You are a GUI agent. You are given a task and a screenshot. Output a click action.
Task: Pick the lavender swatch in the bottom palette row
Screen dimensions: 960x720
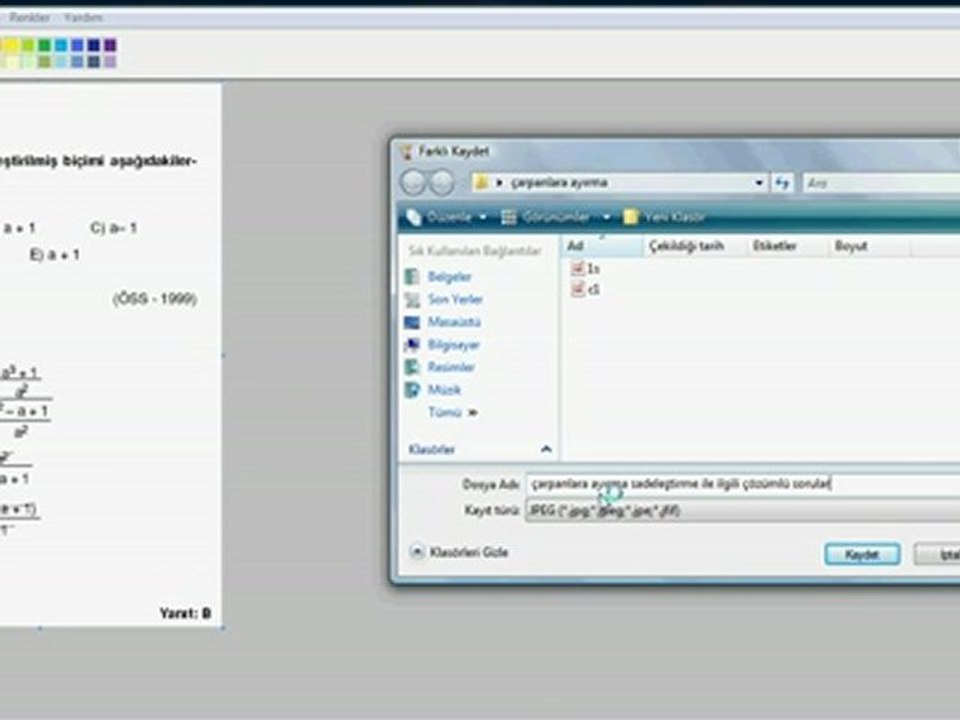(x=110, y=61)
